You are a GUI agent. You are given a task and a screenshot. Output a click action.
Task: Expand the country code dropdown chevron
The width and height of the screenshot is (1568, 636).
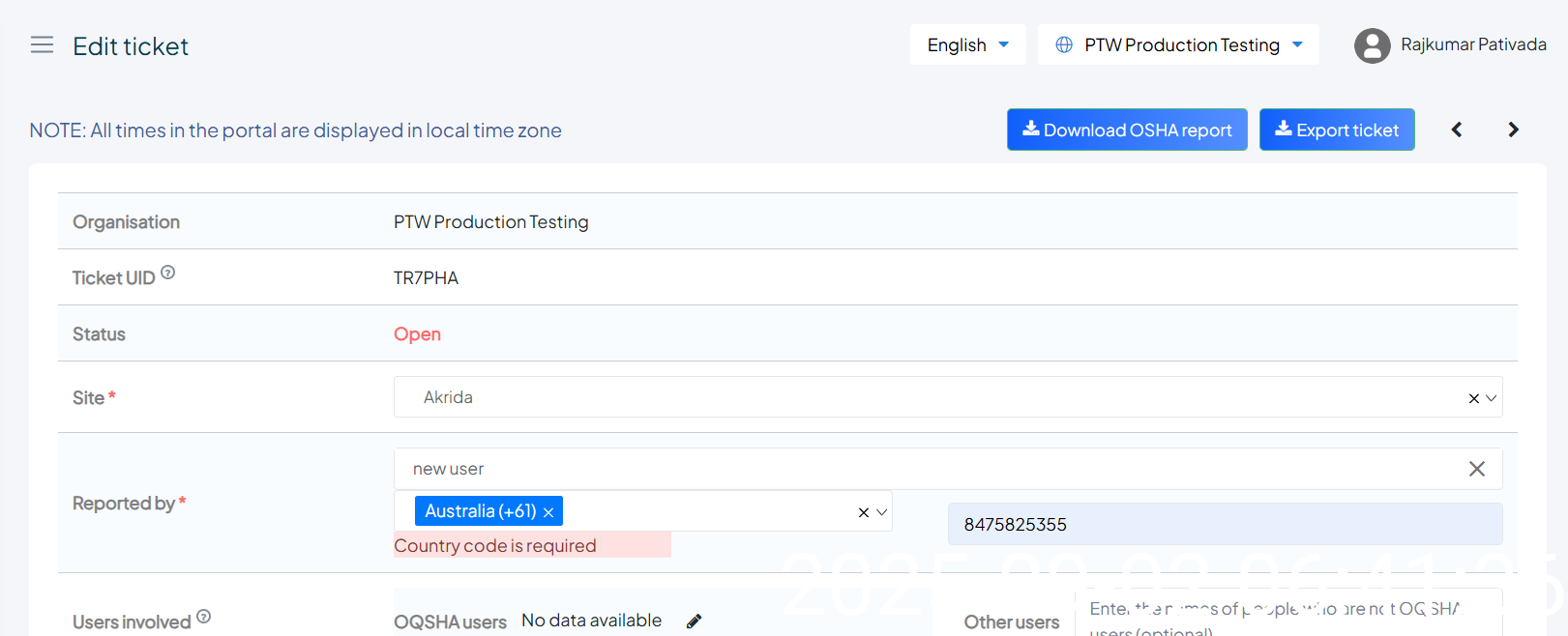tap(882, 512)
